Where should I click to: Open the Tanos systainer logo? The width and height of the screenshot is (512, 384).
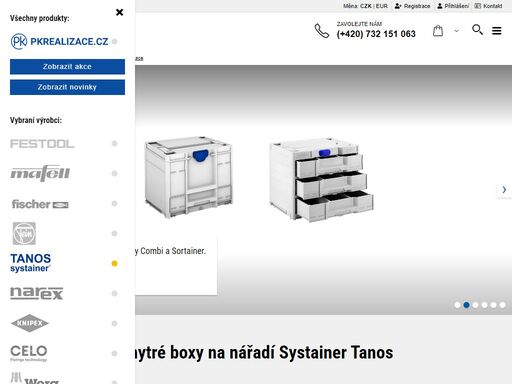[x=31, y=263]
